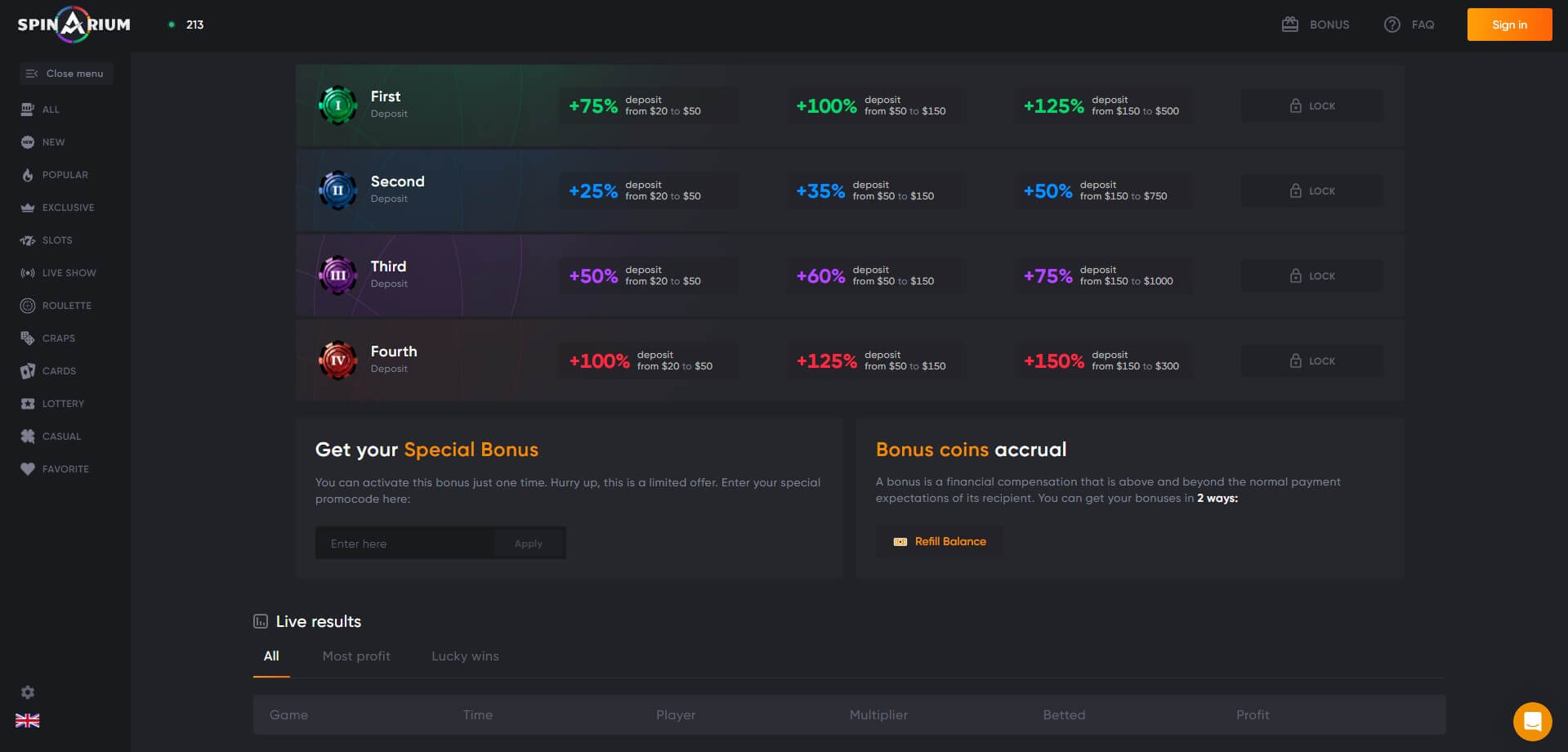Select Second Deposit +35% offer
Viewport: 1568px width, 752px height.
[x=875, y=191]
